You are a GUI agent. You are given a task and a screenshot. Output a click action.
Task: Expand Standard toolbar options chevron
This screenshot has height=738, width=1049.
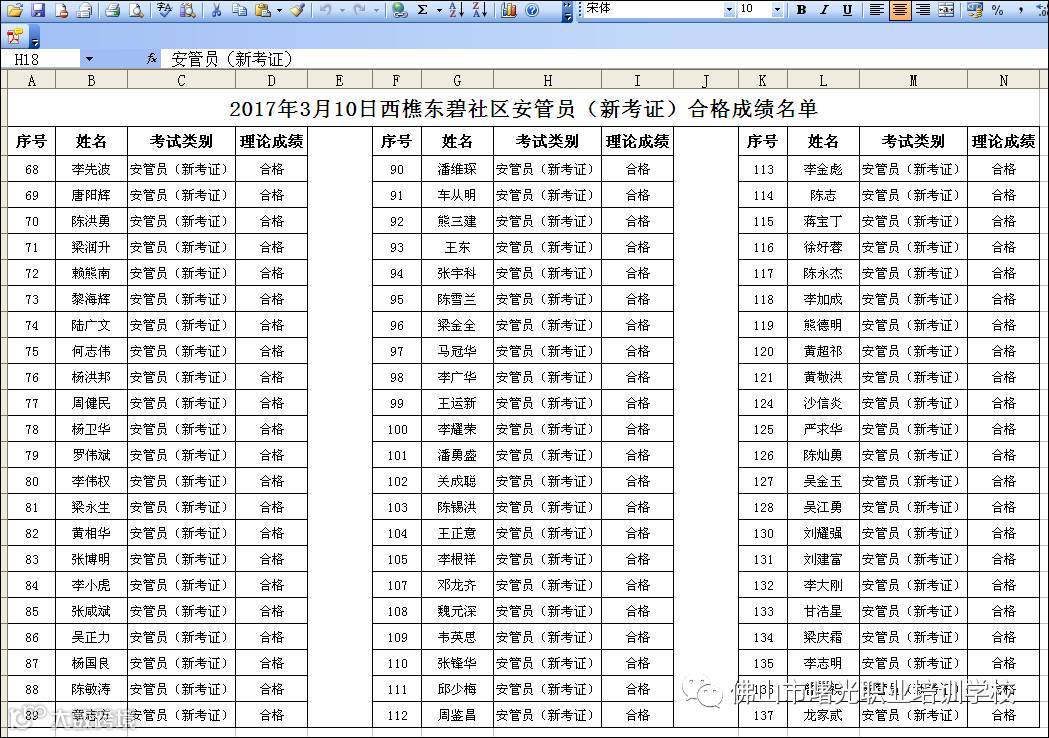tap(568, 11)
